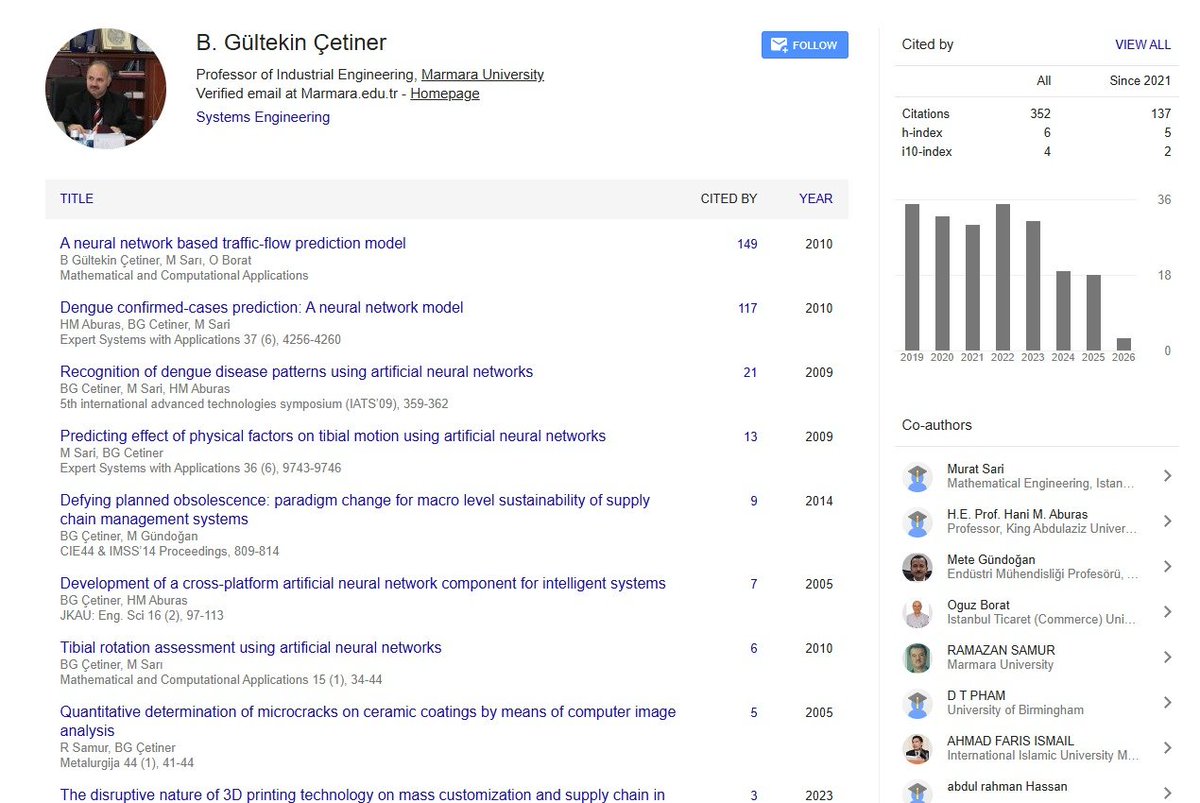Click AHMAD FARIS ISMAIL's photo thumbnail
This screenshot has width=1200, height=803.
coord(917,749)
